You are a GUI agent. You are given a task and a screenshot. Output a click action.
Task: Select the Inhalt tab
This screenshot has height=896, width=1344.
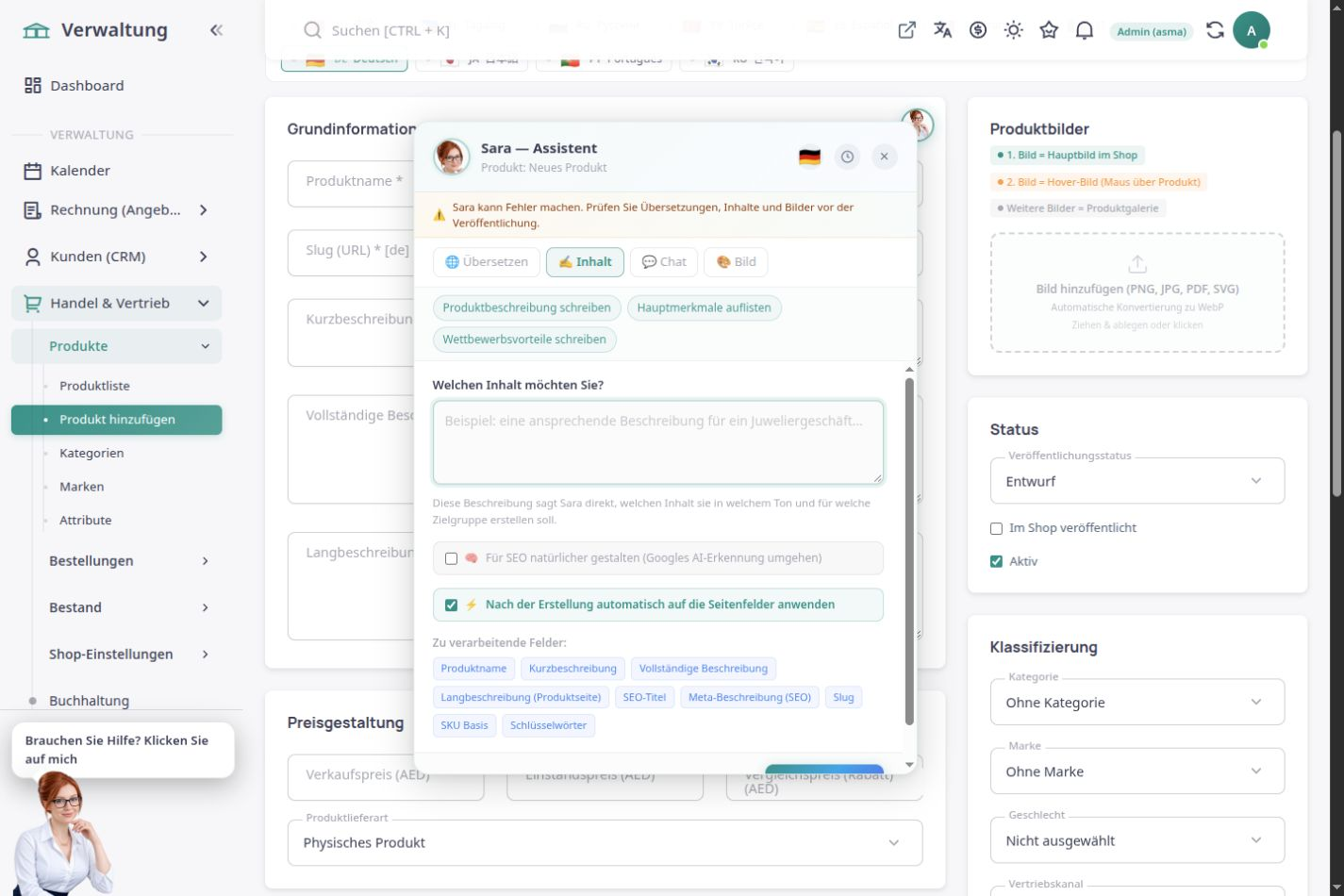click(x=585, y=262)
